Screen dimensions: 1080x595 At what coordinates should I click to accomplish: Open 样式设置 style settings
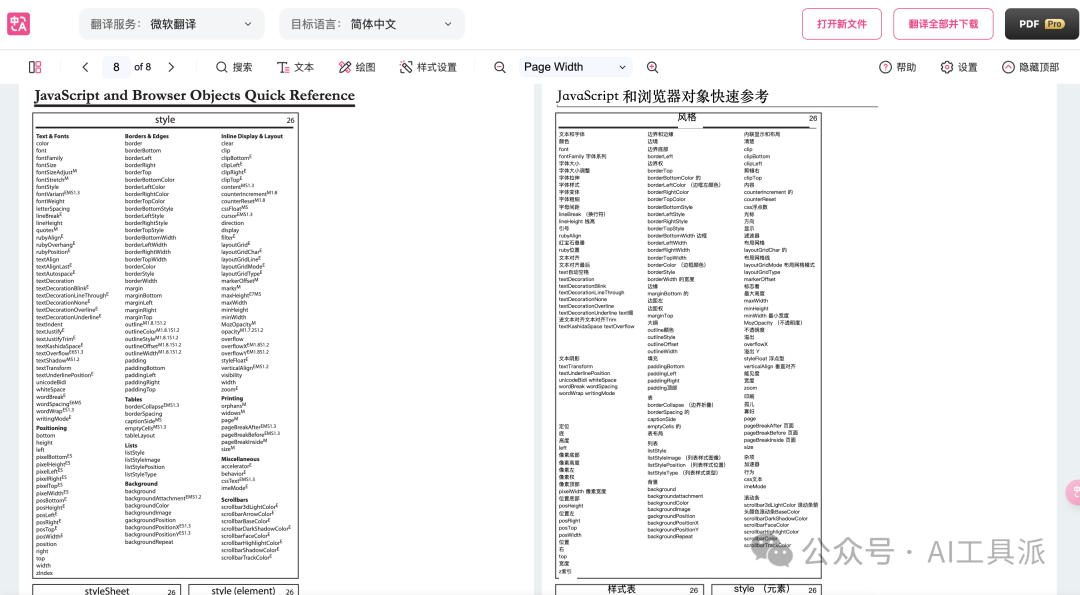click(x=428, y=67)
